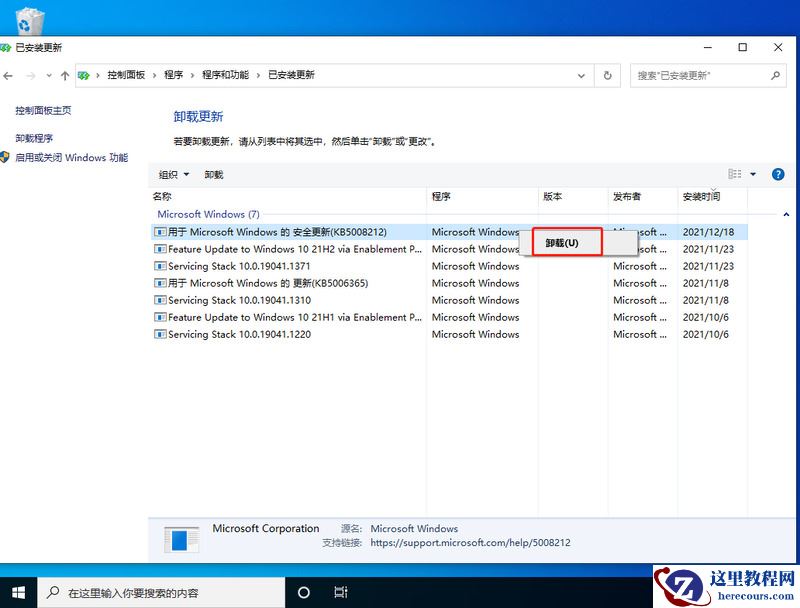Click the Microsoft Corporation icon in details pane
The image size is (800, 608).
click(184, 537)
